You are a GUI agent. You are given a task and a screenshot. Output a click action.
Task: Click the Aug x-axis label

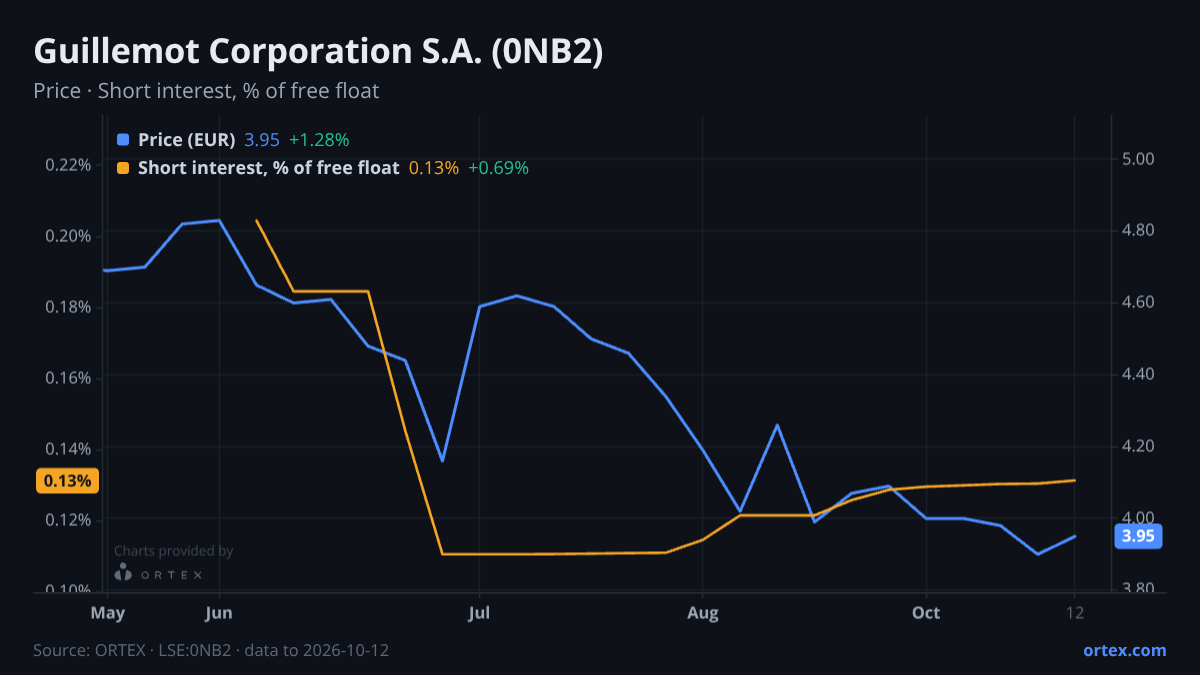pyautogui.click(x=703, y=613)
